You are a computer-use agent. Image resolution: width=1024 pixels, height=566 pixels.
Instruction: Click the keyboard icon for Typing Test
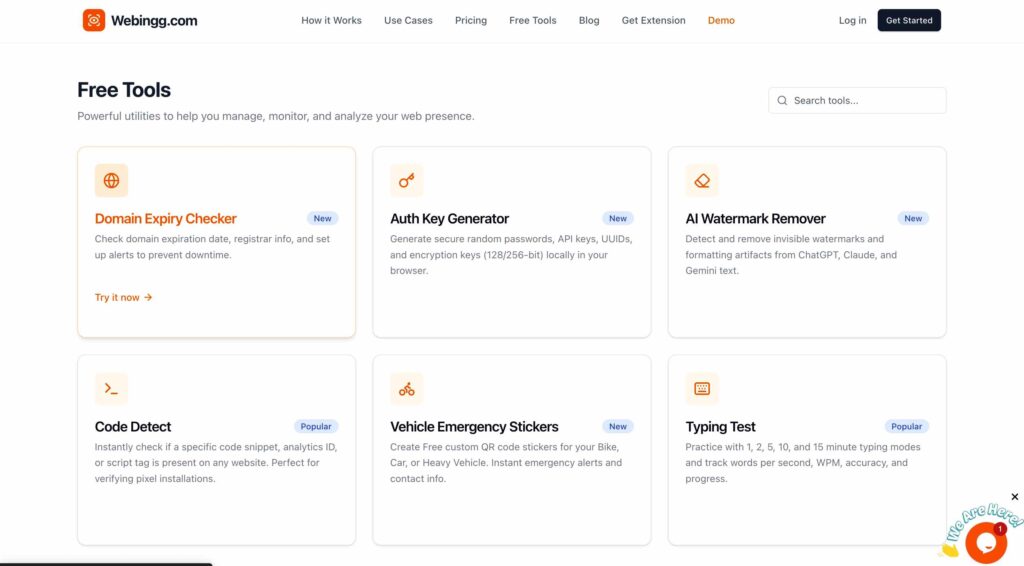pyautogui.click(x=702, y=389)
